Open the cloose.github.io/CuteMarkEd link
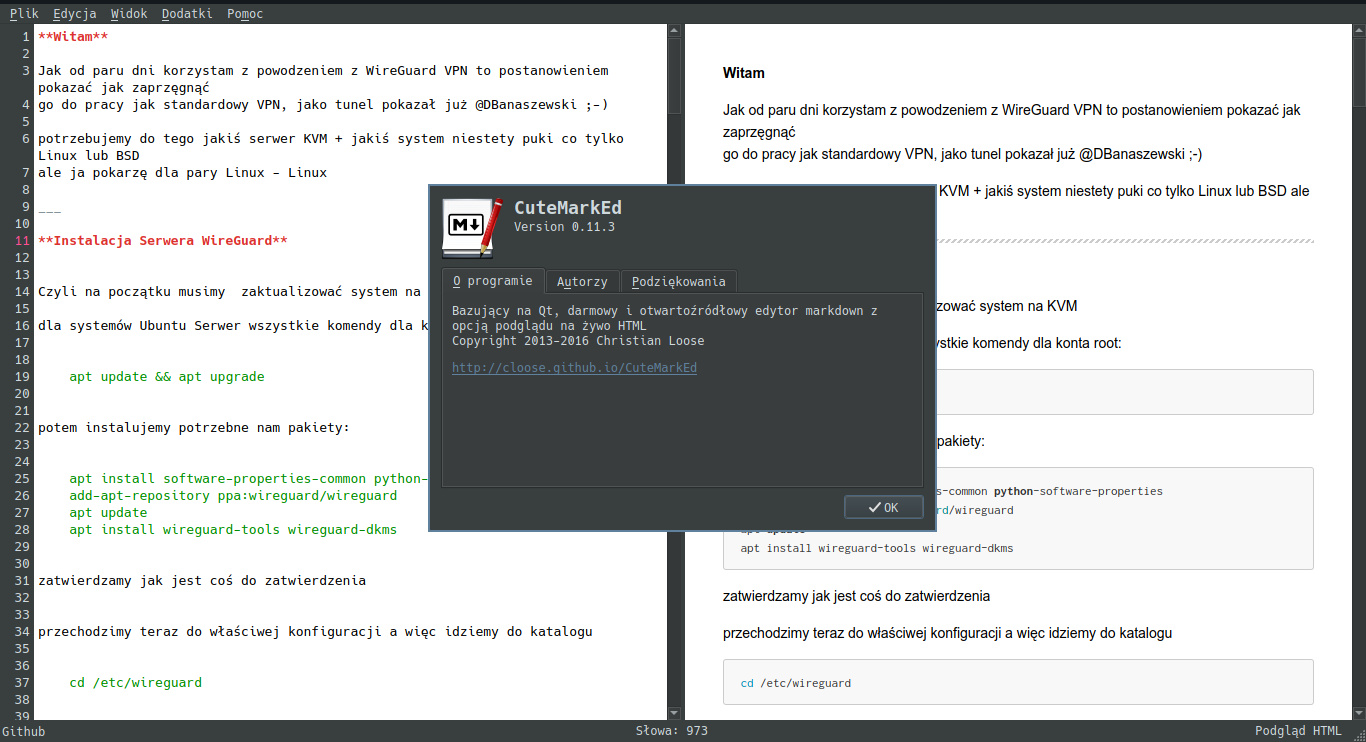 (574, 367)
